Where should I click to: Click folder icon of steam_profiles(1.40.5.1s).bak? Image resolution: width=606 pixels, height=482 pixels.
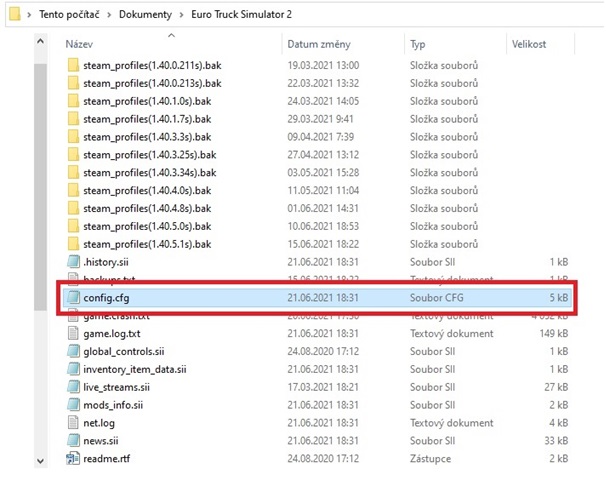[x=73, y=244]
